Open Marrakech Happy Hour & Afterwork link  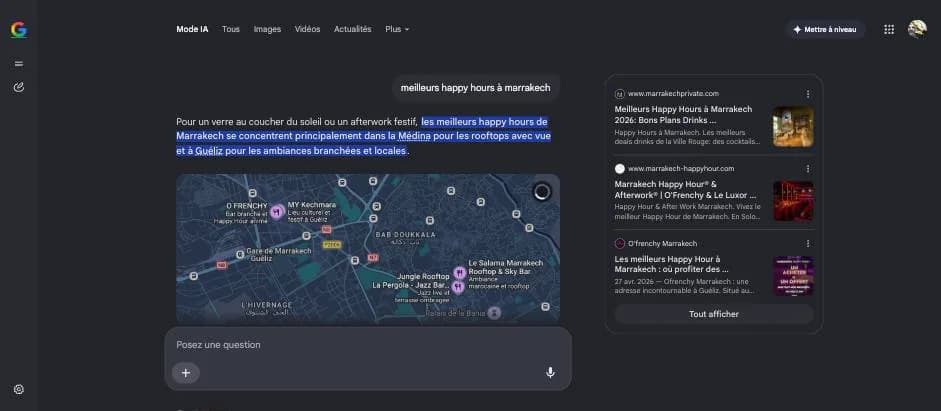[685, 190]
